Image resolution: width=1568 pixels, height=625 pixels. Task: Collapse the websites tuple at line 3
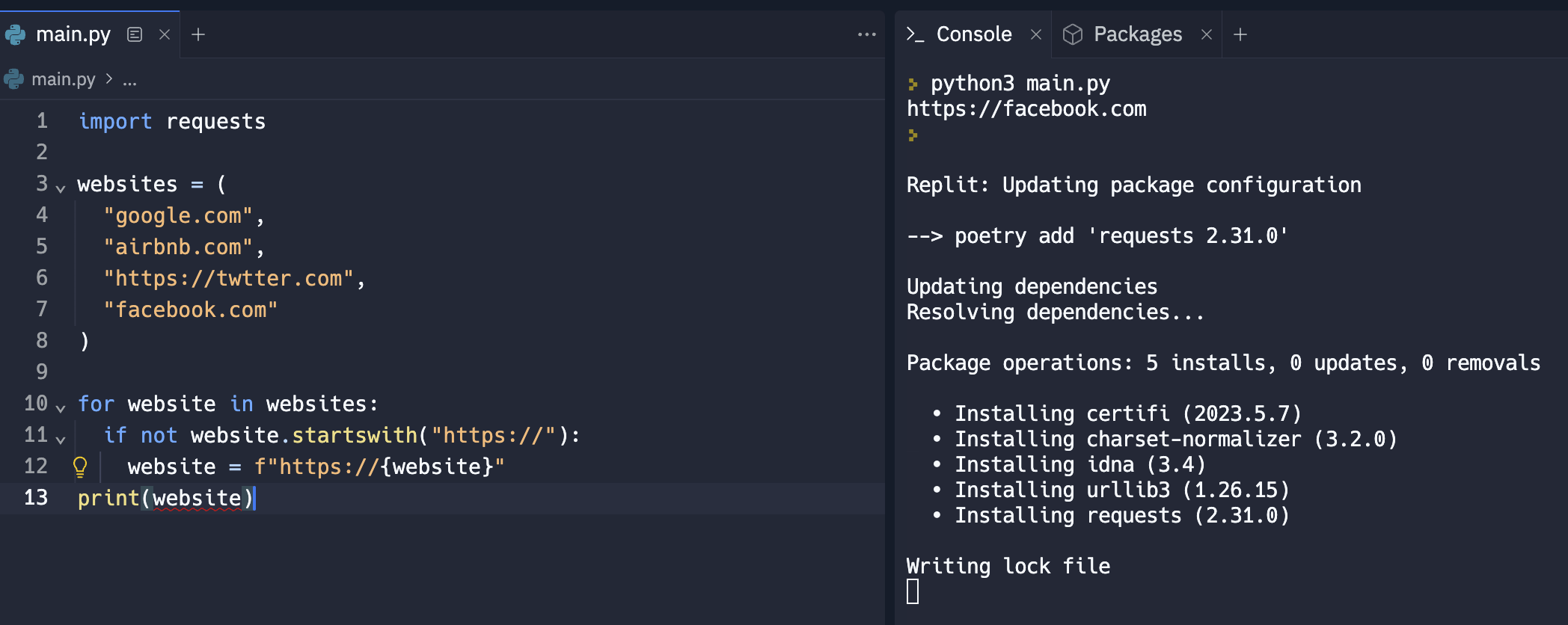[x=61, y=187]
